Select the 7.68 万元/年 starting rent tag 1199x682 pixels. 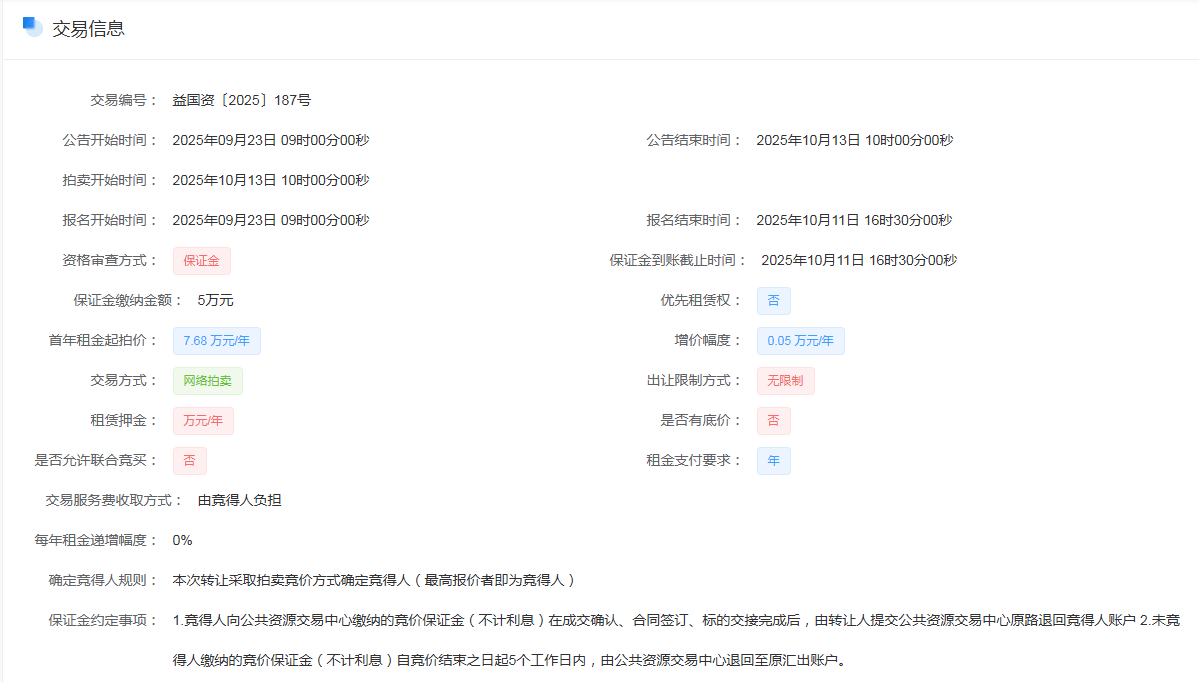216,341
